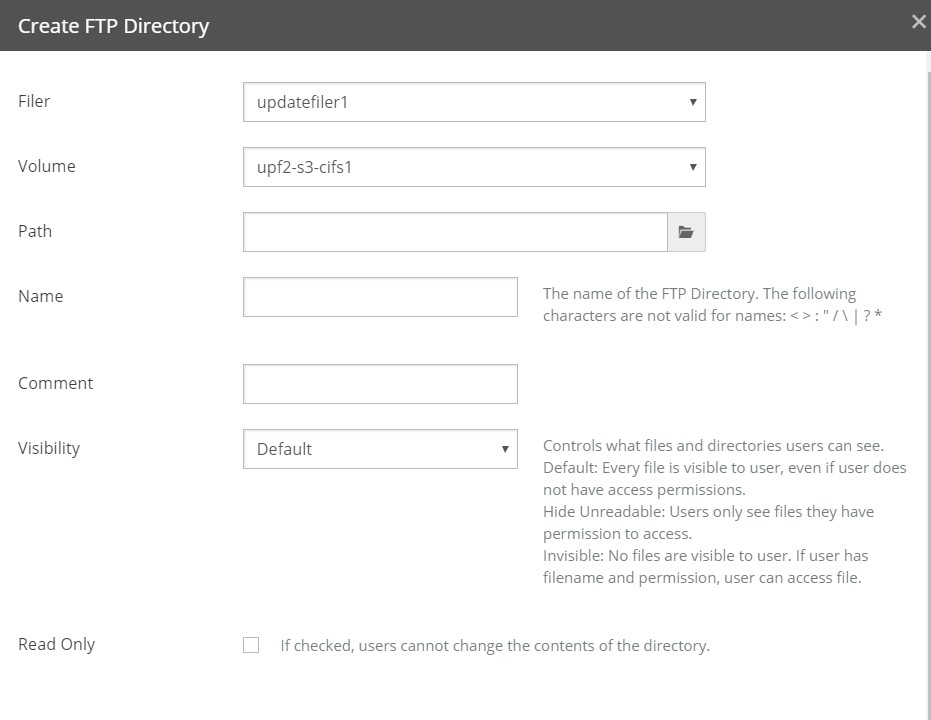Click the 'Hide Unreadable' help description
The height and width of the screenshot is (720, 931).
(x=708, y=522)
